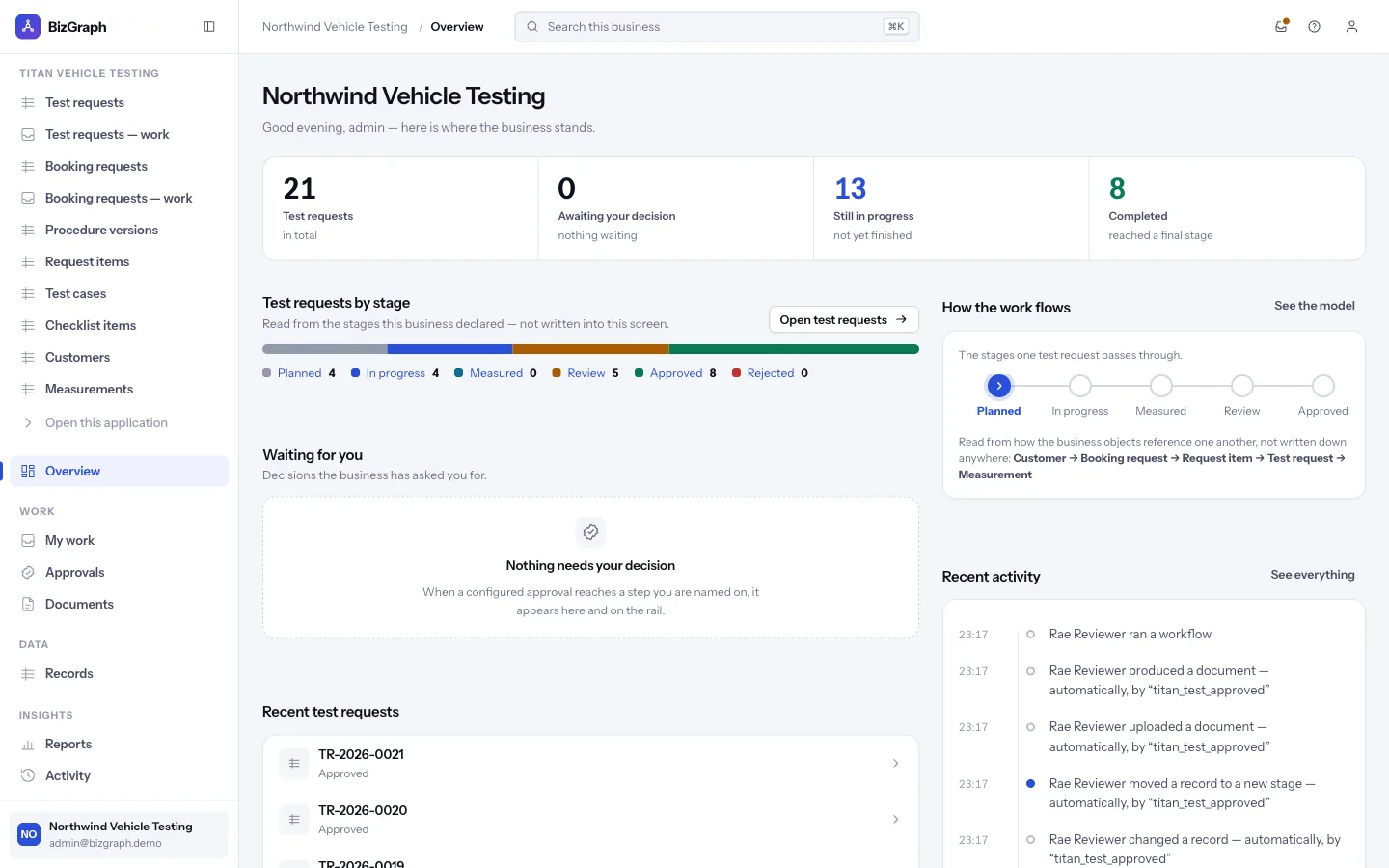This screenshot has width=1389, height=868.
Task: Click the 21 Test requests total card
Action: [400, 209]
